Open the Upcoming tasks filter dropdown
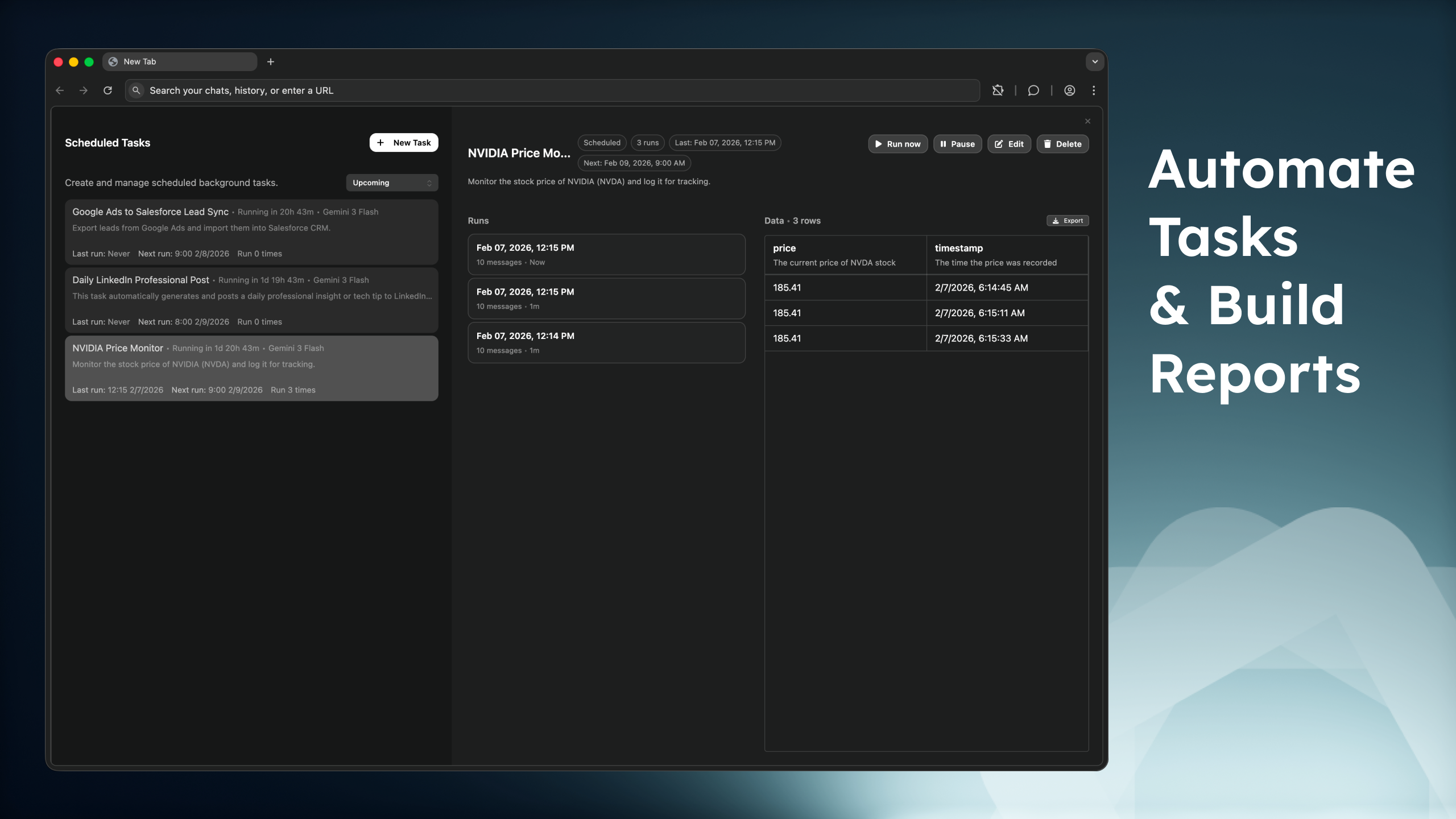The width and height of the screenshot is (1456, 819). [391, 183]
